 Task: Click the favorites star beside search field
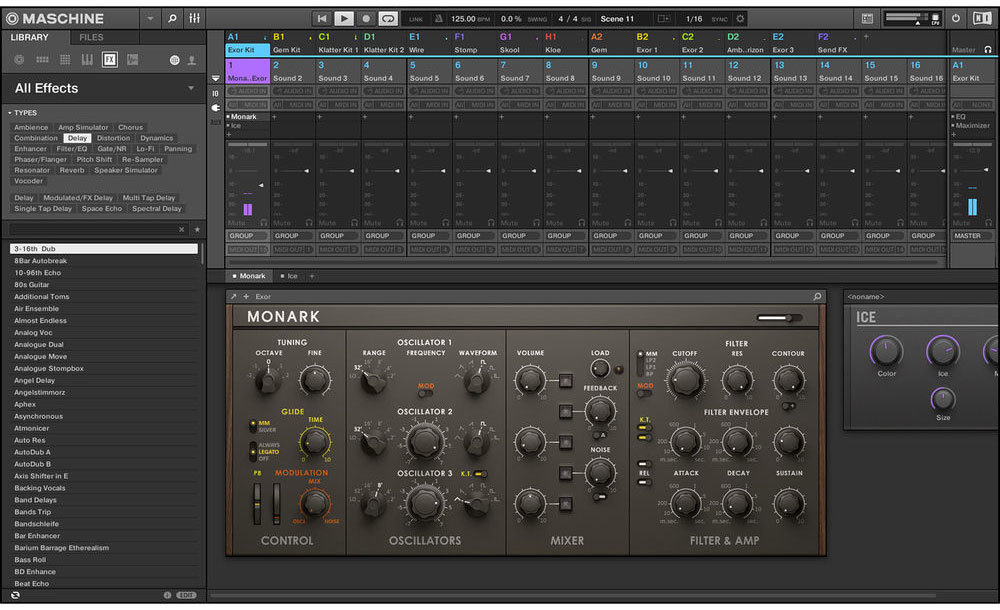tap(197, 229)
